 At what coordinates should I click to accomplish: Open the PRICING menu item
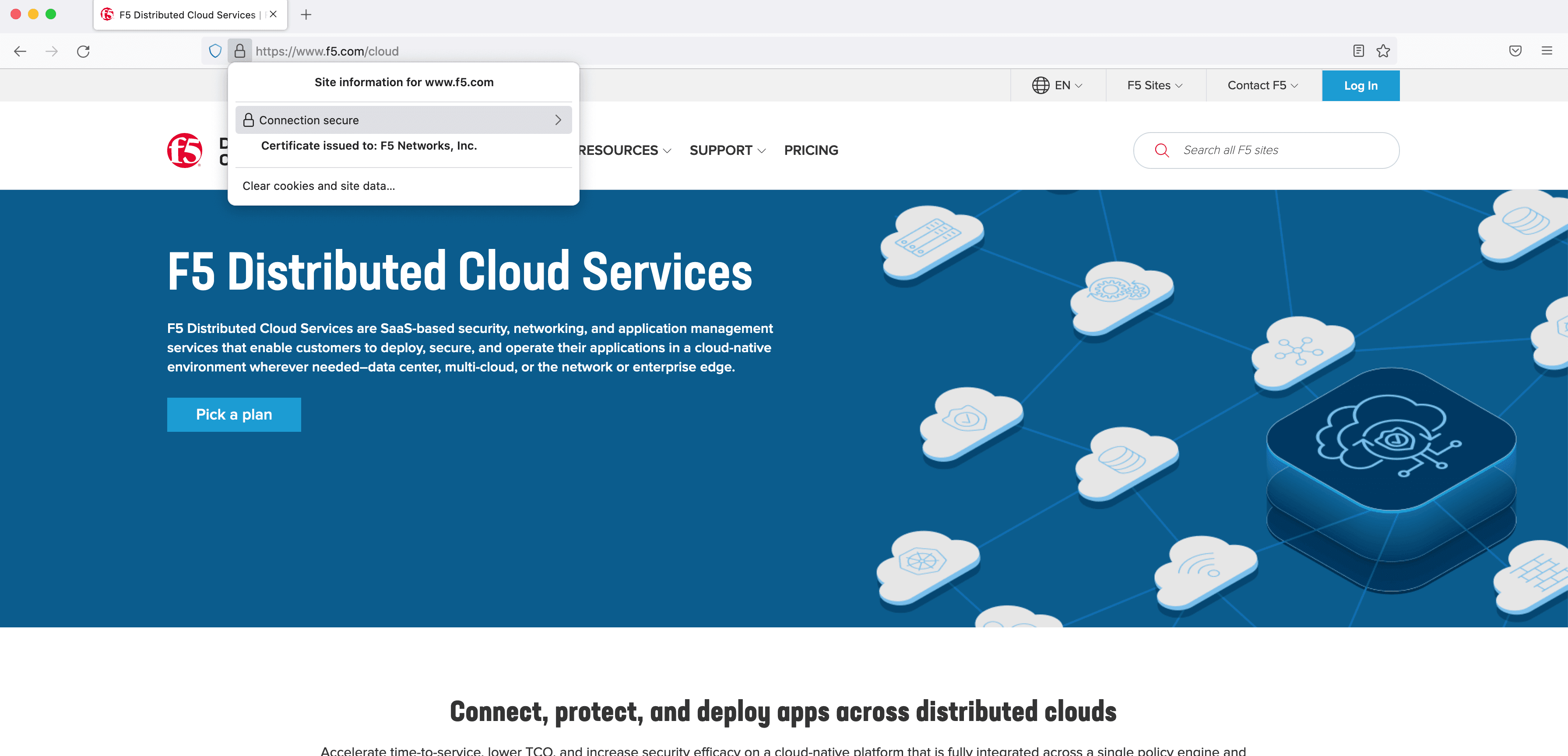click(811, 150)
